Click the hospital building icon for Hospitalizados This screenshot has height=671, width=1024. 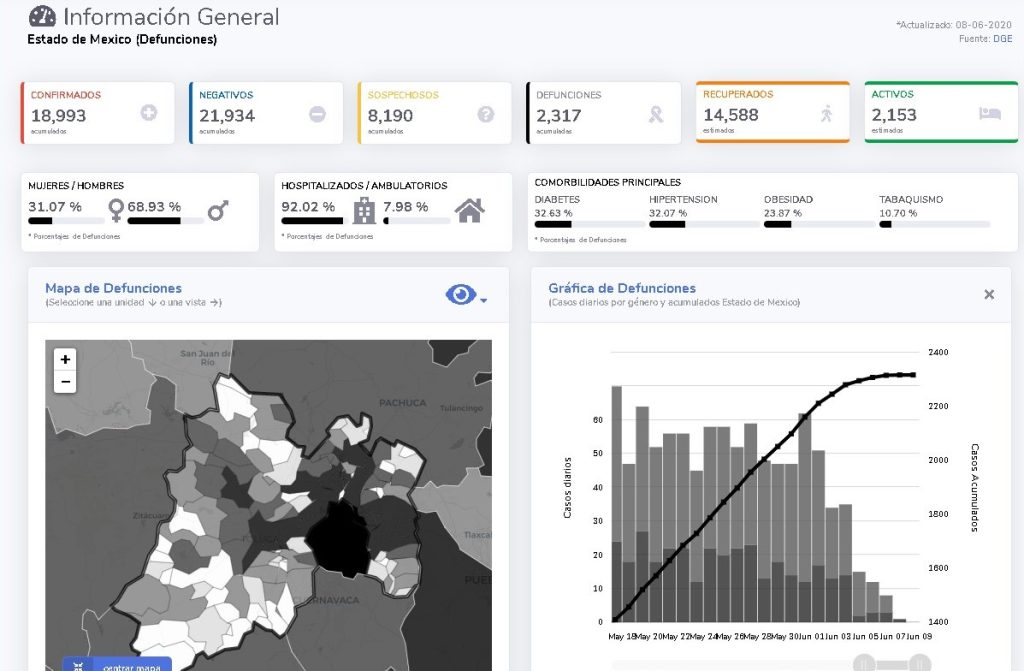click(x=364, y=210)
